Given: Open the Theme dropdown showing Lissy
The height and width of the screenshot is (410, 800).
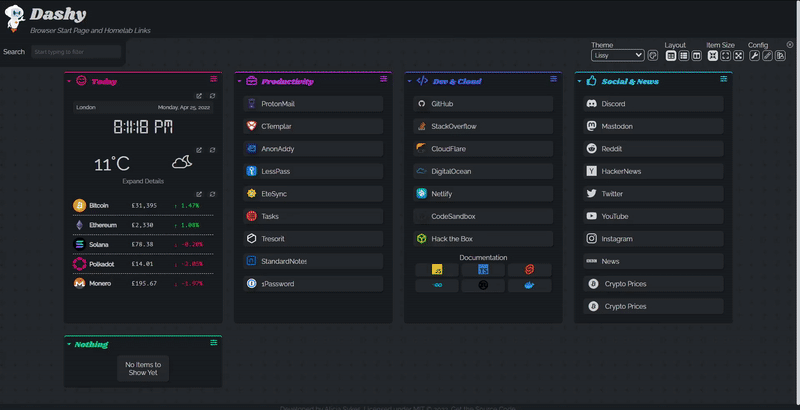Looking at the screenshot, I should click(617, 55).
